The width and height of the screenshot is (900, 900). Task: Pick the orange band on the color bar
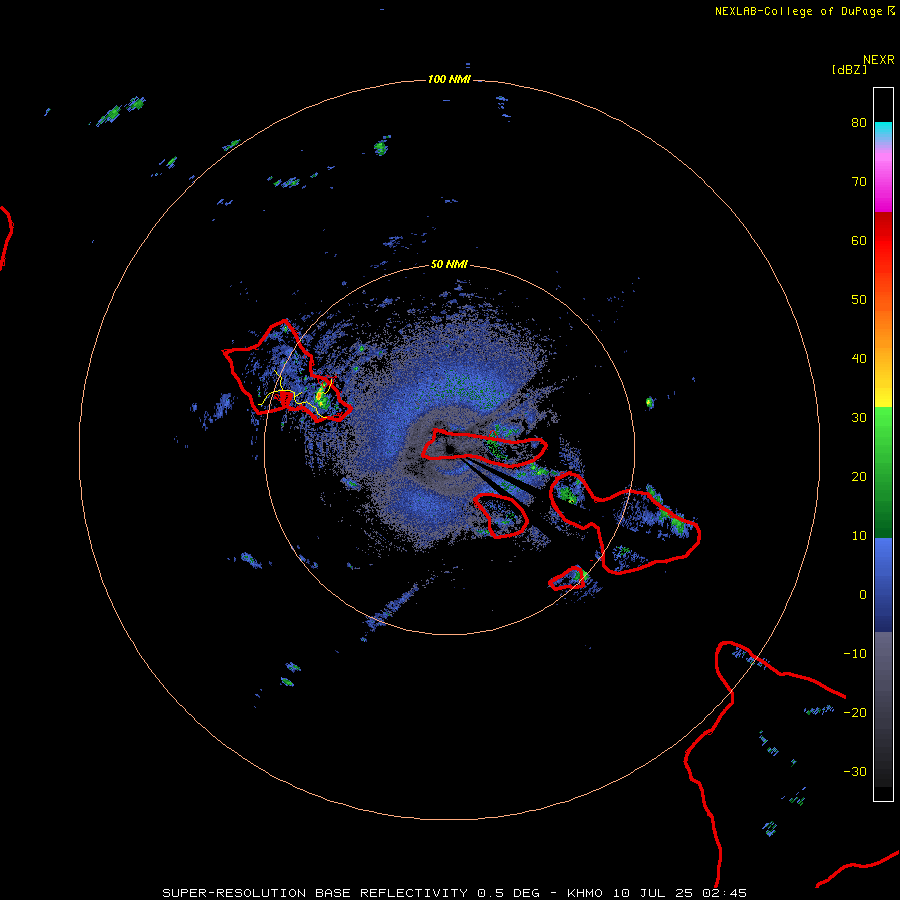pyautogui.click(x=883, y=327)
